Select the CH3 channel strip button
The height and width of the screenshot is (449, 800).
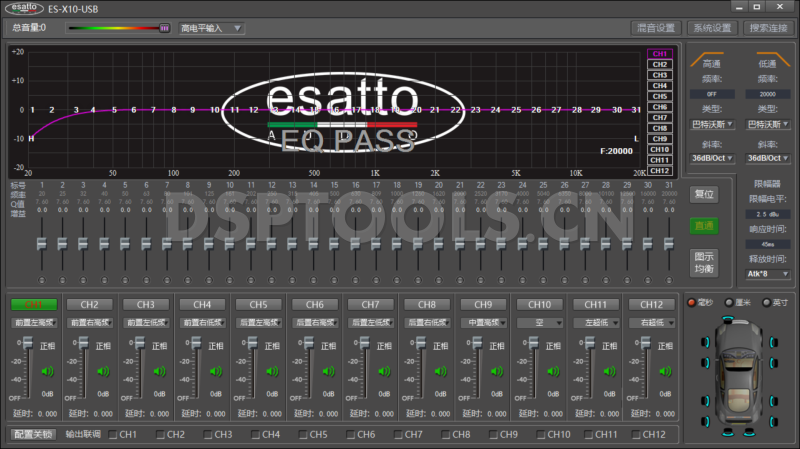coord(145,305)
